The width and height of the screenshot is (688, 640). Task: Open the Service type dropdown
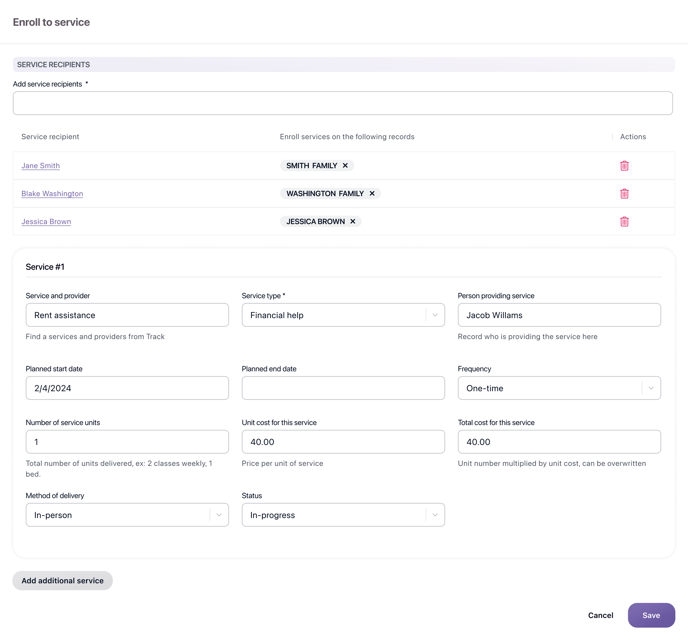coord(434,315)
